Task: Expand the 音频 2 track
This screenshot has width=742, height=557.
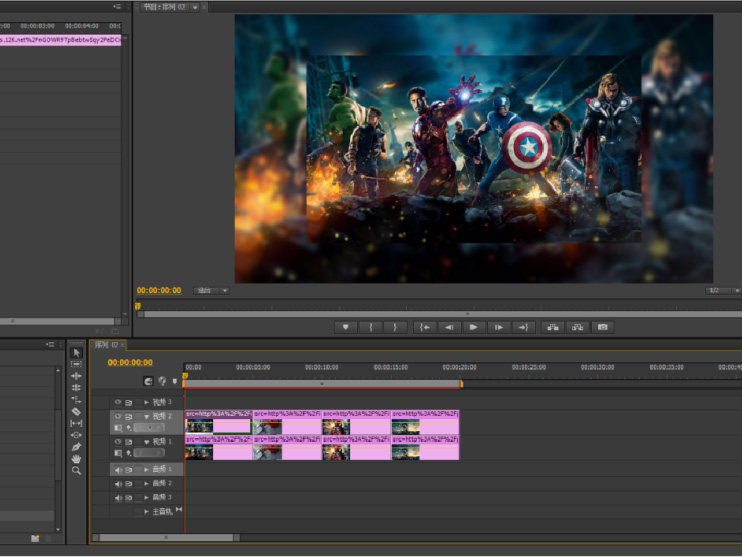Action: click(147, 484)
